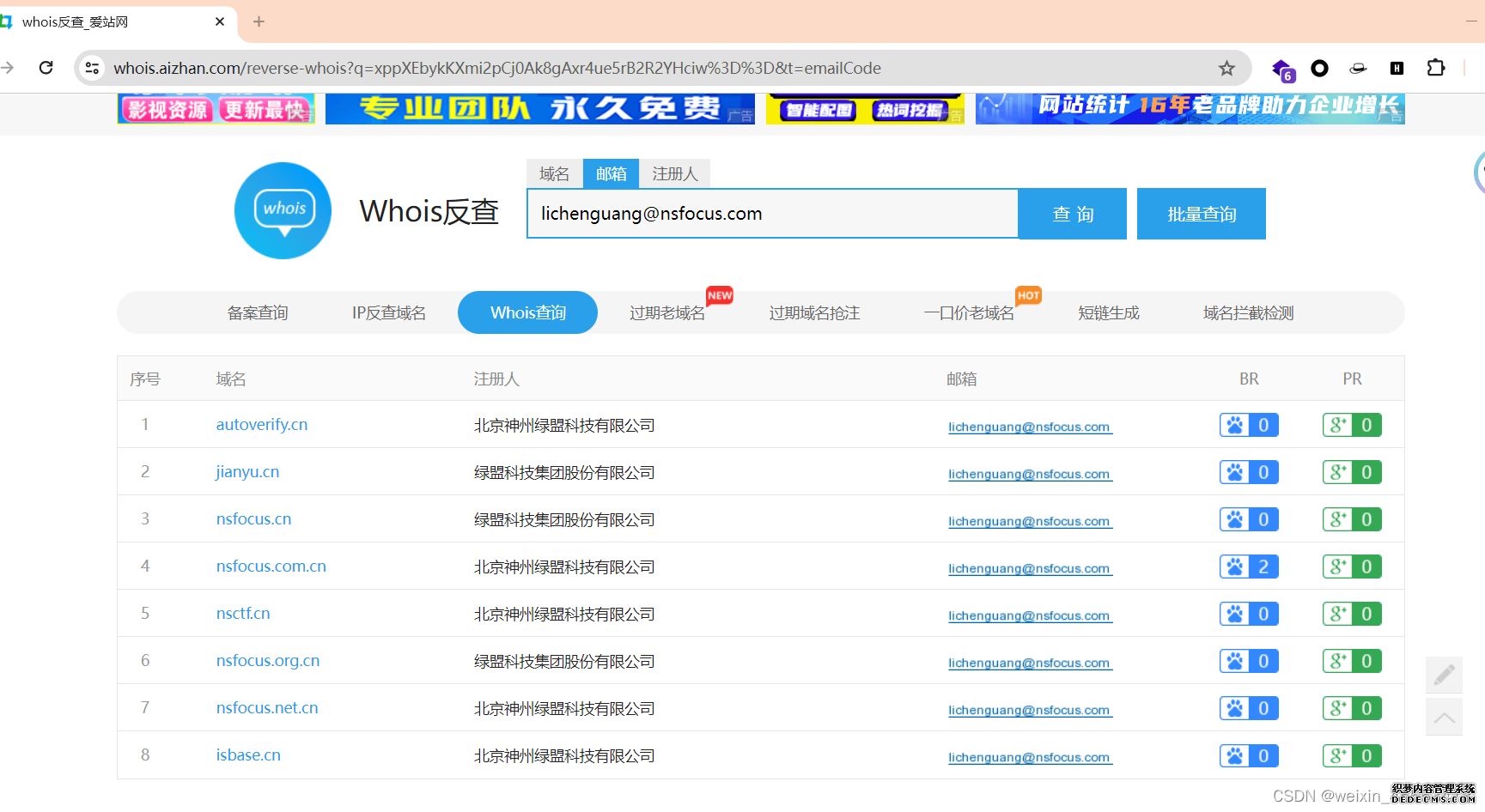Click the scroll-to-top arrow icon

[x=1444, y=718]
